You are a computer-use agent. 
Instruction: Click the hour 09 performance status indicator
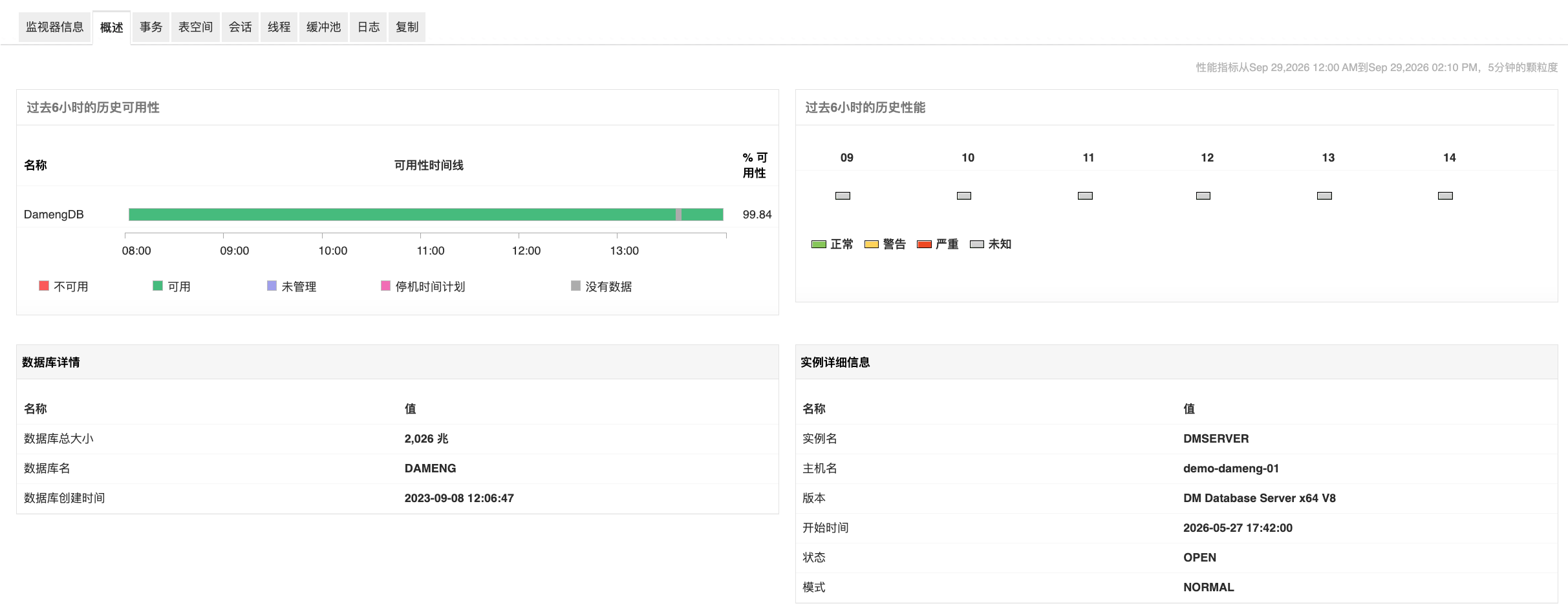point(843,196)
